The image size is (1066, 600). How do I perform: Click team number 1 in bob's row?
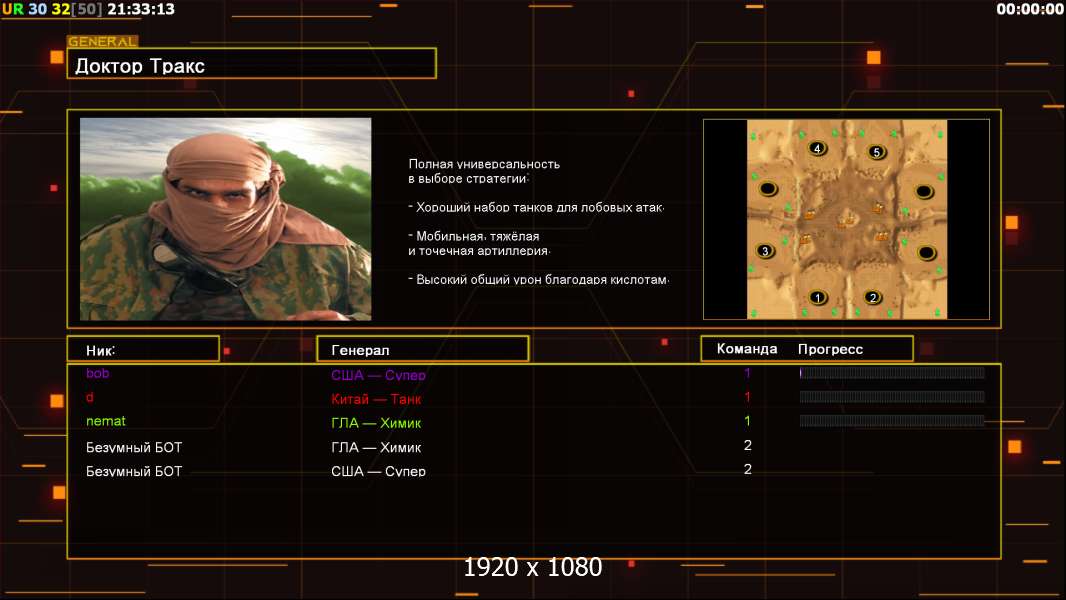[x=747, y=372]
